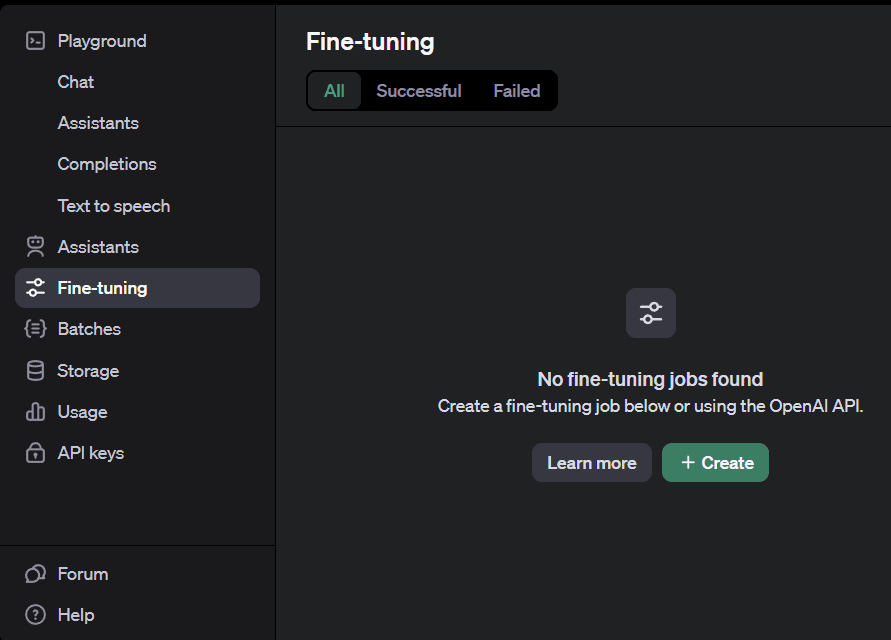
Task: Click the sliders icon above the empty-state message
Action: 651,313
